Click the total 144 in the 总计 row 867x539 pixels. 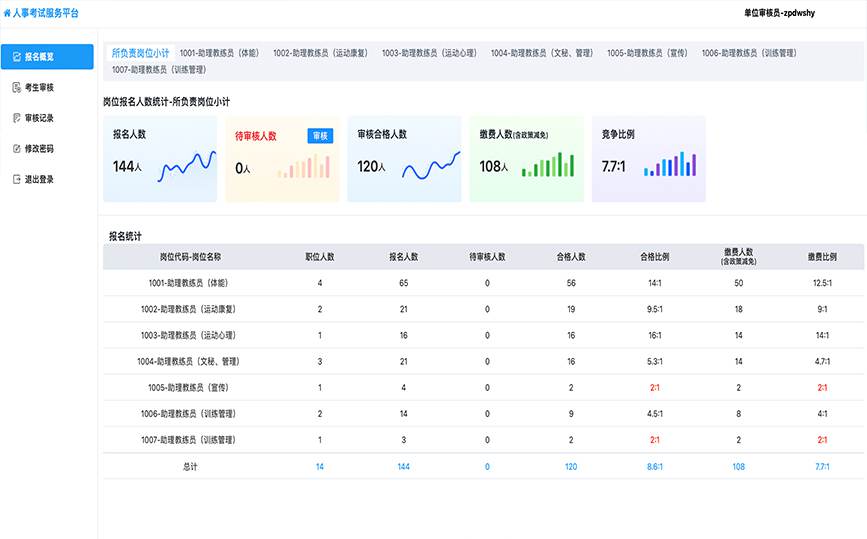pyautogui.click(x=403, y=466)
